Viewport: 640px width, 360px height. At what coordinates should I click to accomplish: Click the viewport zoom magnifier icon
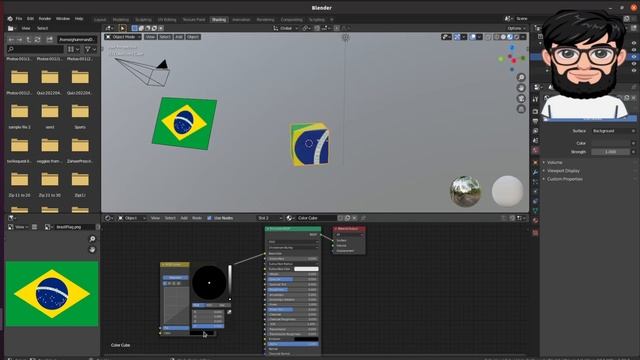(x=521, y=78)
